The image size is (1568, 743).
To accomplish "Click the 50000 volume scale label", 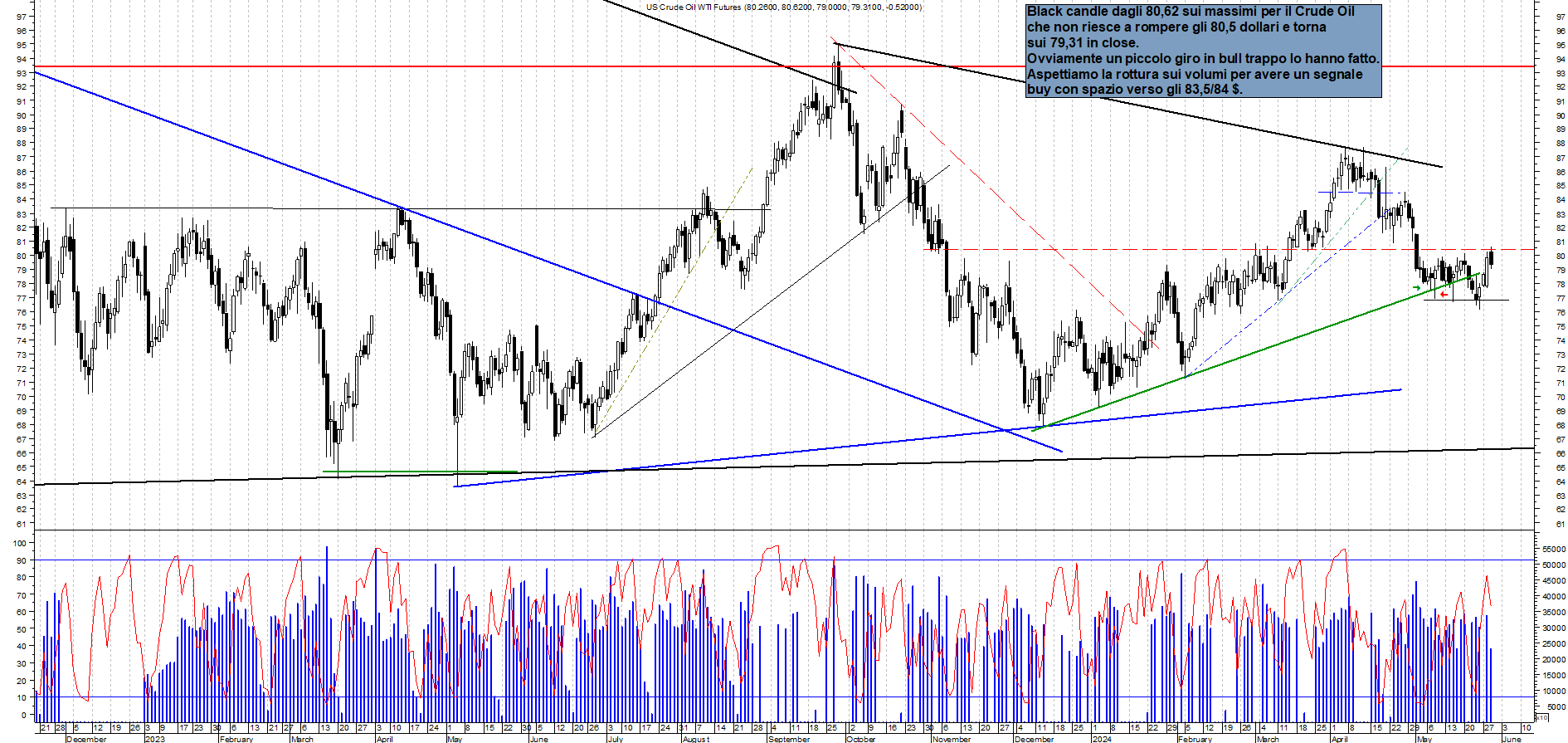I will [1554, 565].
